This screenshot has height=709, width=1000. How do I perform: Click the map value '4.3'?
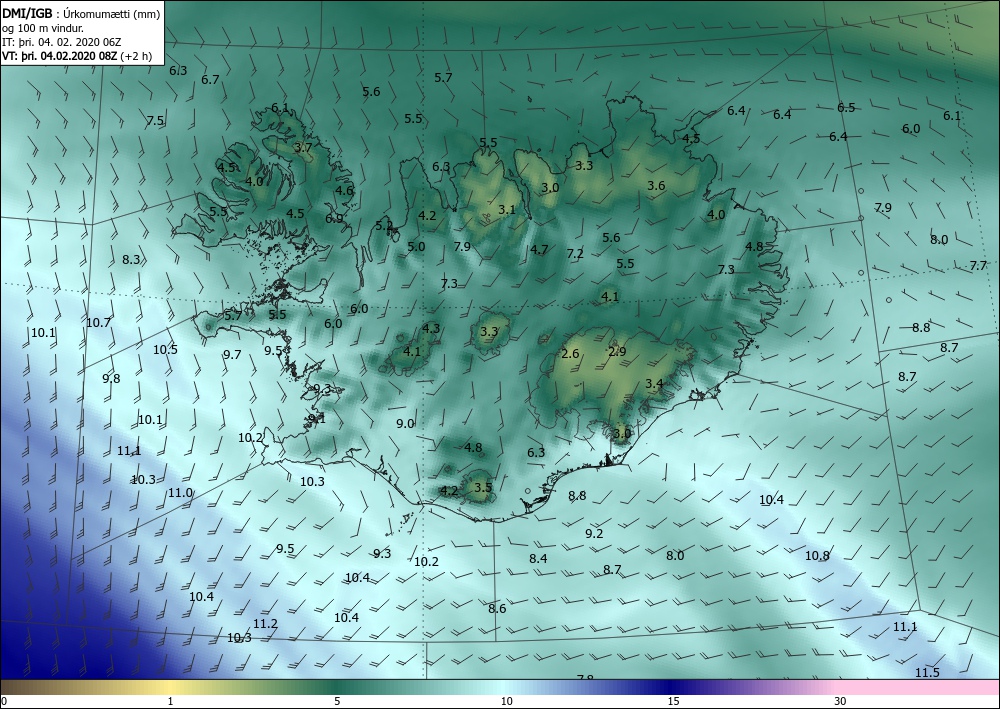(431, 328)
